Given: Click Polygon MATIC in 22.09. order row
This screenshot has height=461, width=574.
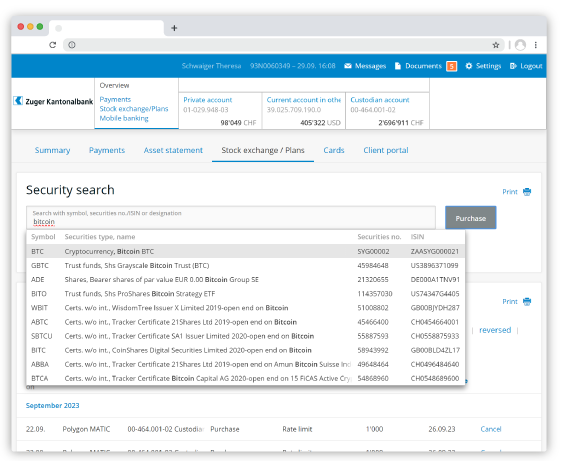Looking at the screenshot, I should [86, 429].
